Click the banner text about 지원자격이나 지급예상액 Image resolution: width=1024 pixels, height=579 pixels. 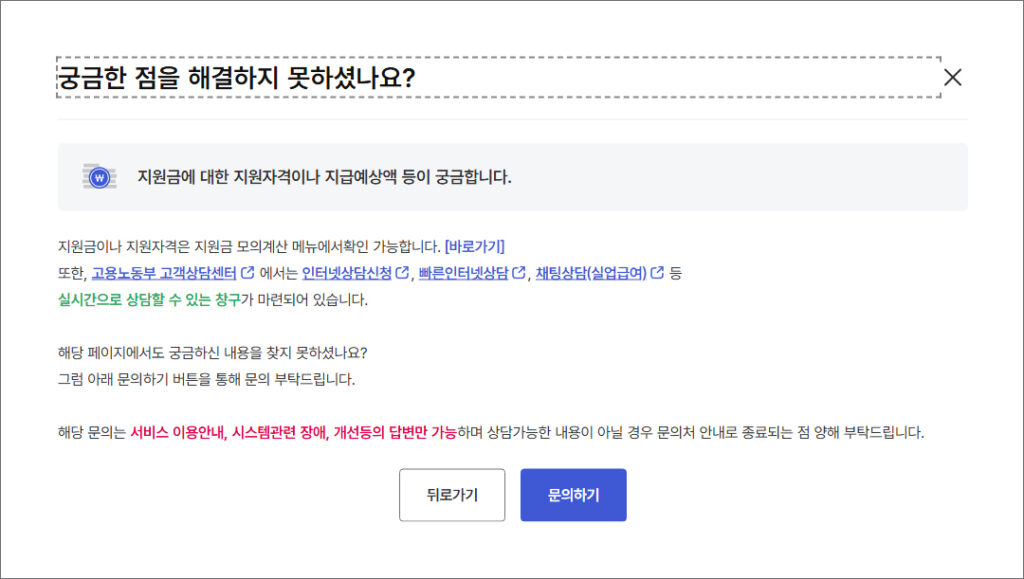pos(324,177)
